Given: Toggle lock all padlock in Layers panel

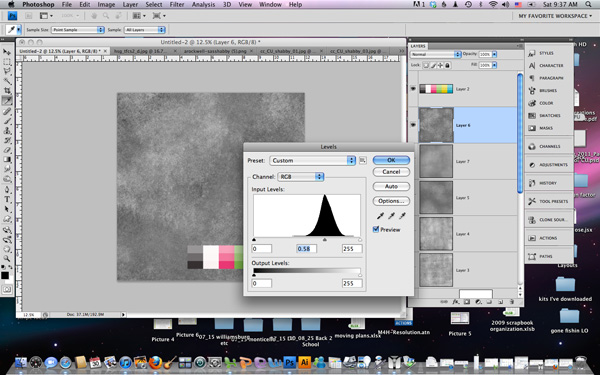Looking at the screenshot, I should [447, 65].
